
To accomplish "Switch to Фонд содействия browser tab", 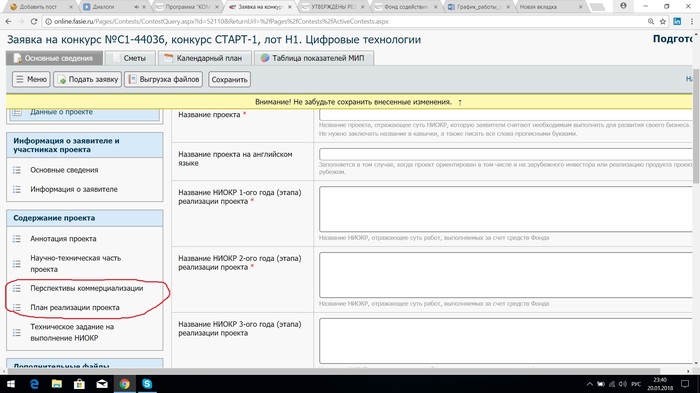I will point(405,7).
